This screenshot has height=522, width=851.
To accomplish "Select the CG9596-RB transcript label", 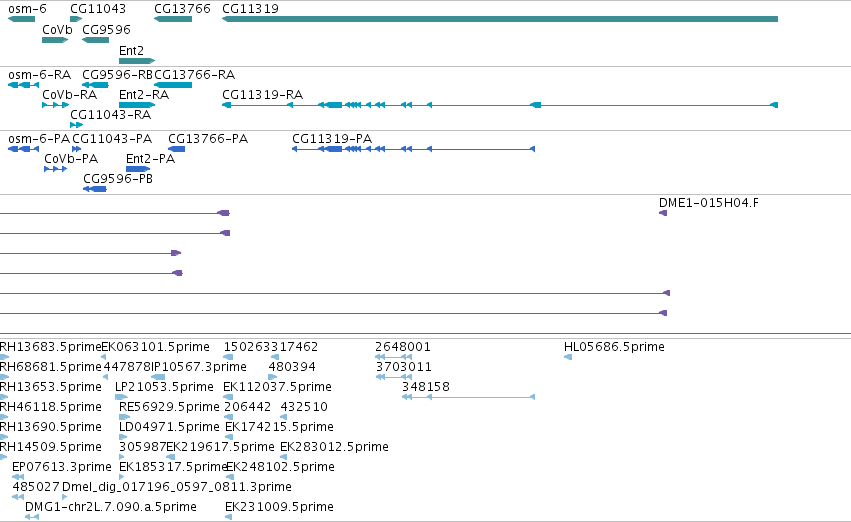I will [118, 75].
